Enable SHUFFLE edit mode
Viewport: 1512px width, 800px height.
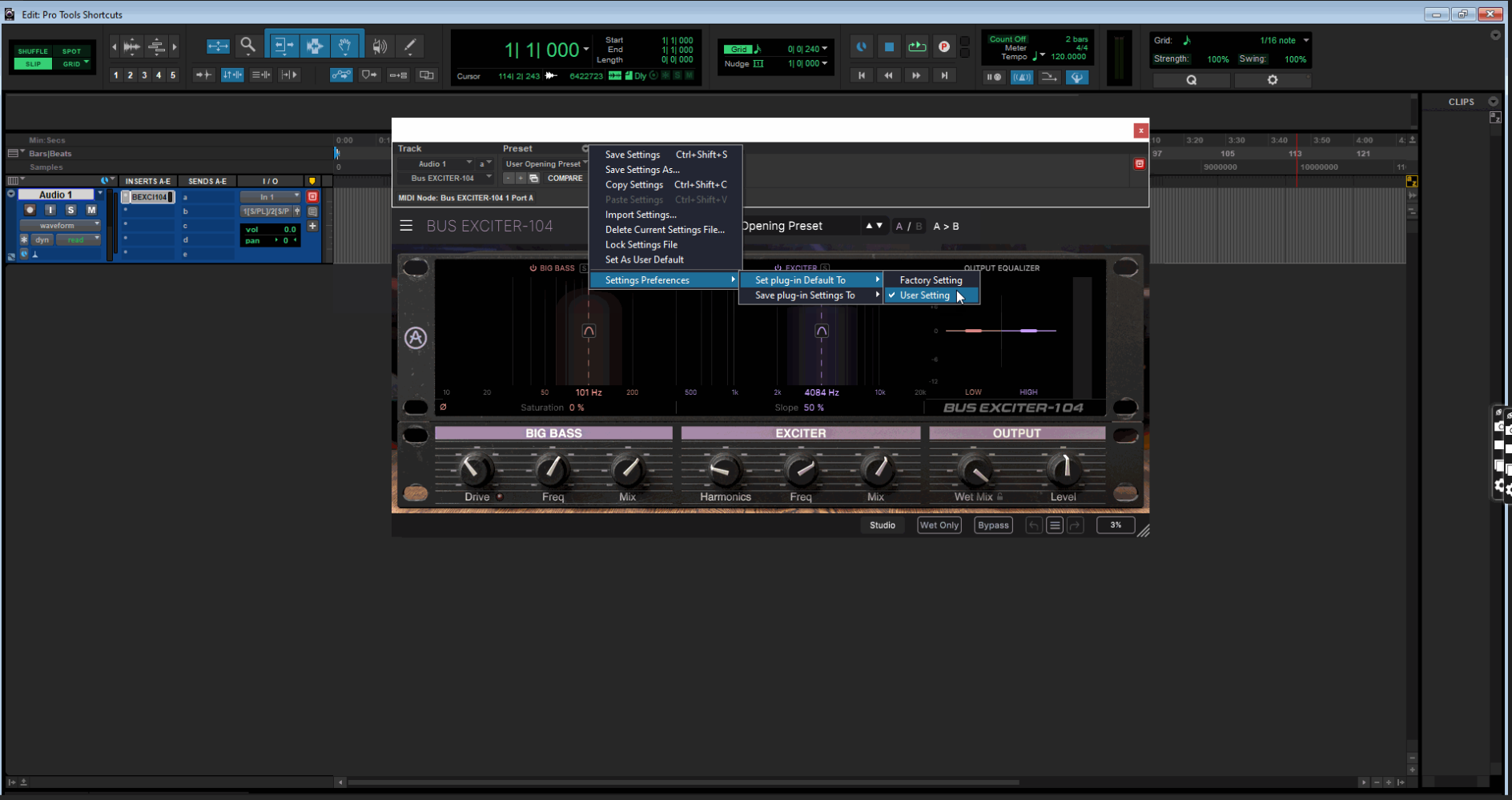33,51
